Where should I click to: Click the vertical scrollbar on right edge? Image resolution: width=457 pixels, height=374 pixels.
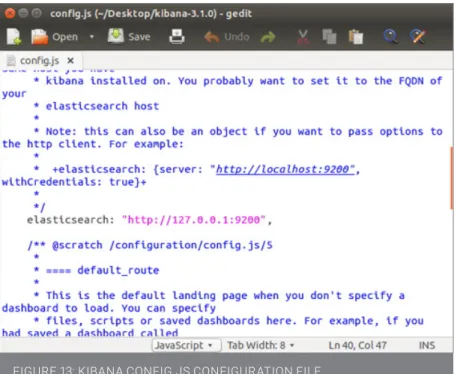point(452,178)
